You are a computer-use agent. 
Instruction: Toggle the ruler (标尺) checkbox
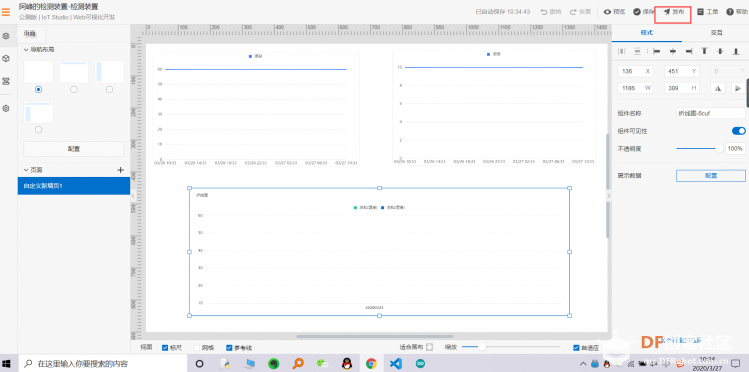click(165, 348)
